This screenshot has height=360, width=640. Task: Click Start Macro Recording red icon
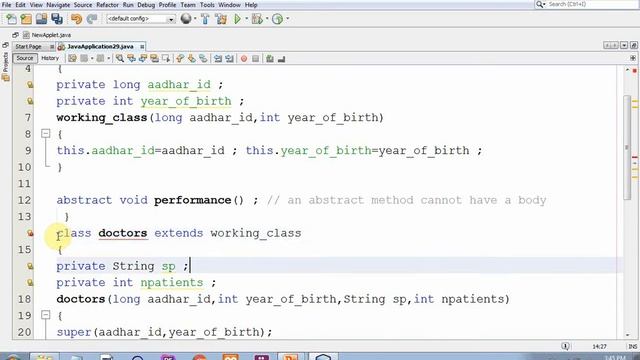244,59
